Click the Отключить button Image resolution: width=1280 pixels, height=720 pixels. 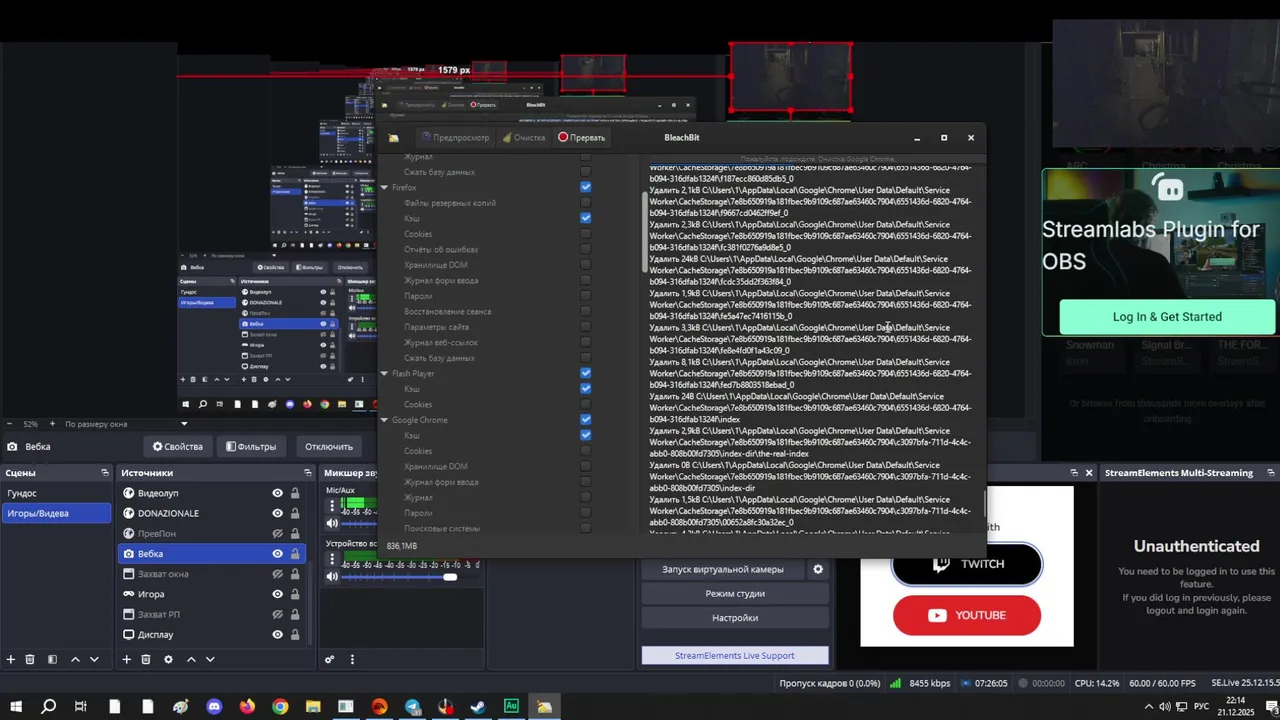pyautogui.click(x=329, y=446)
